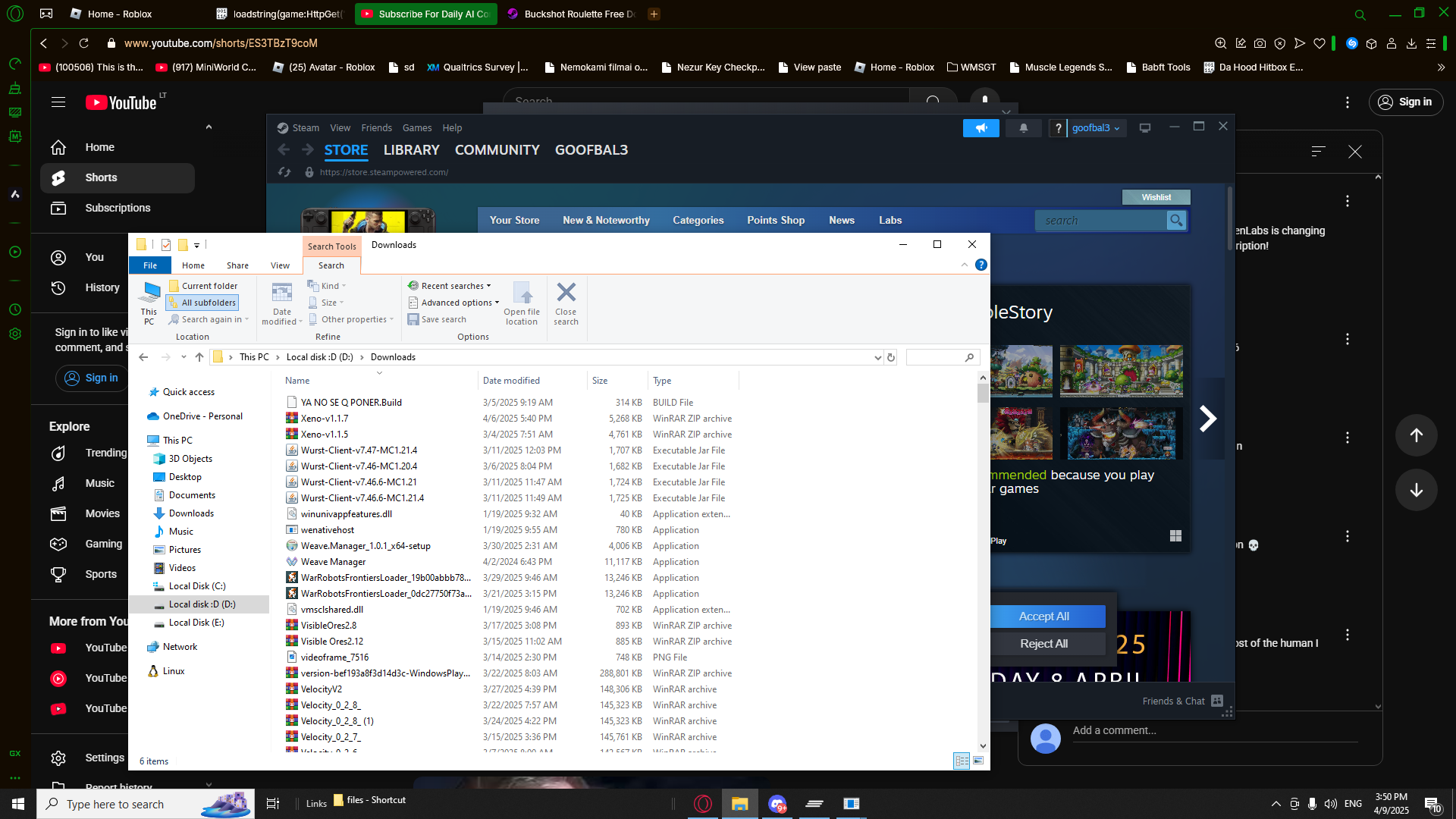Viewport: 1456px width, 819px height.
Task: Expand the Search again in dropdown
Action: [x=209, y=319]
